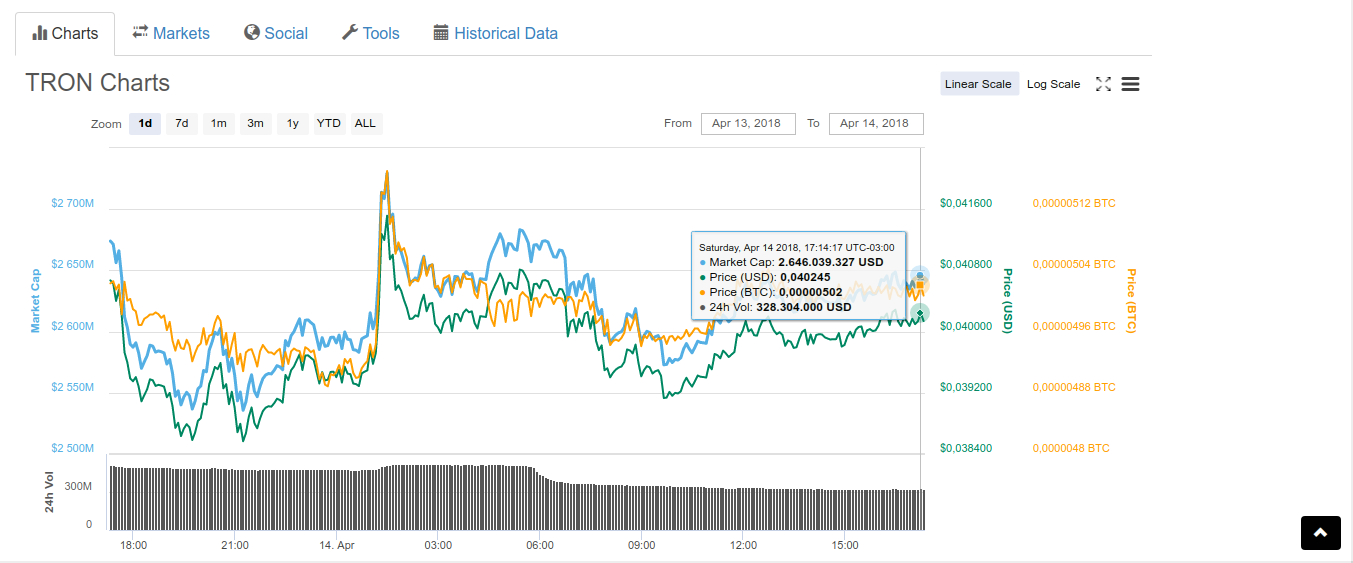
Task: Click the $0,038400 price label
Action: (966, 448)
